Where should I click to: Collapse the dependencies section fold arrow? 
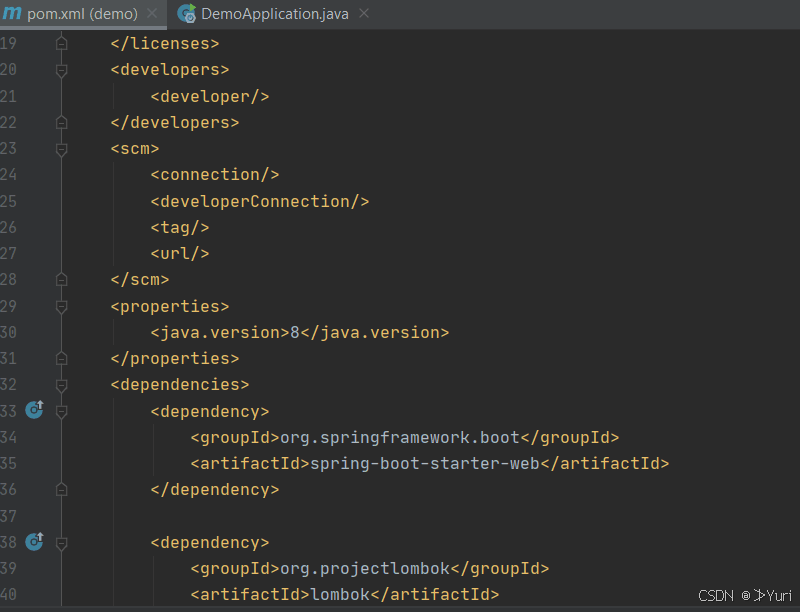61,384
